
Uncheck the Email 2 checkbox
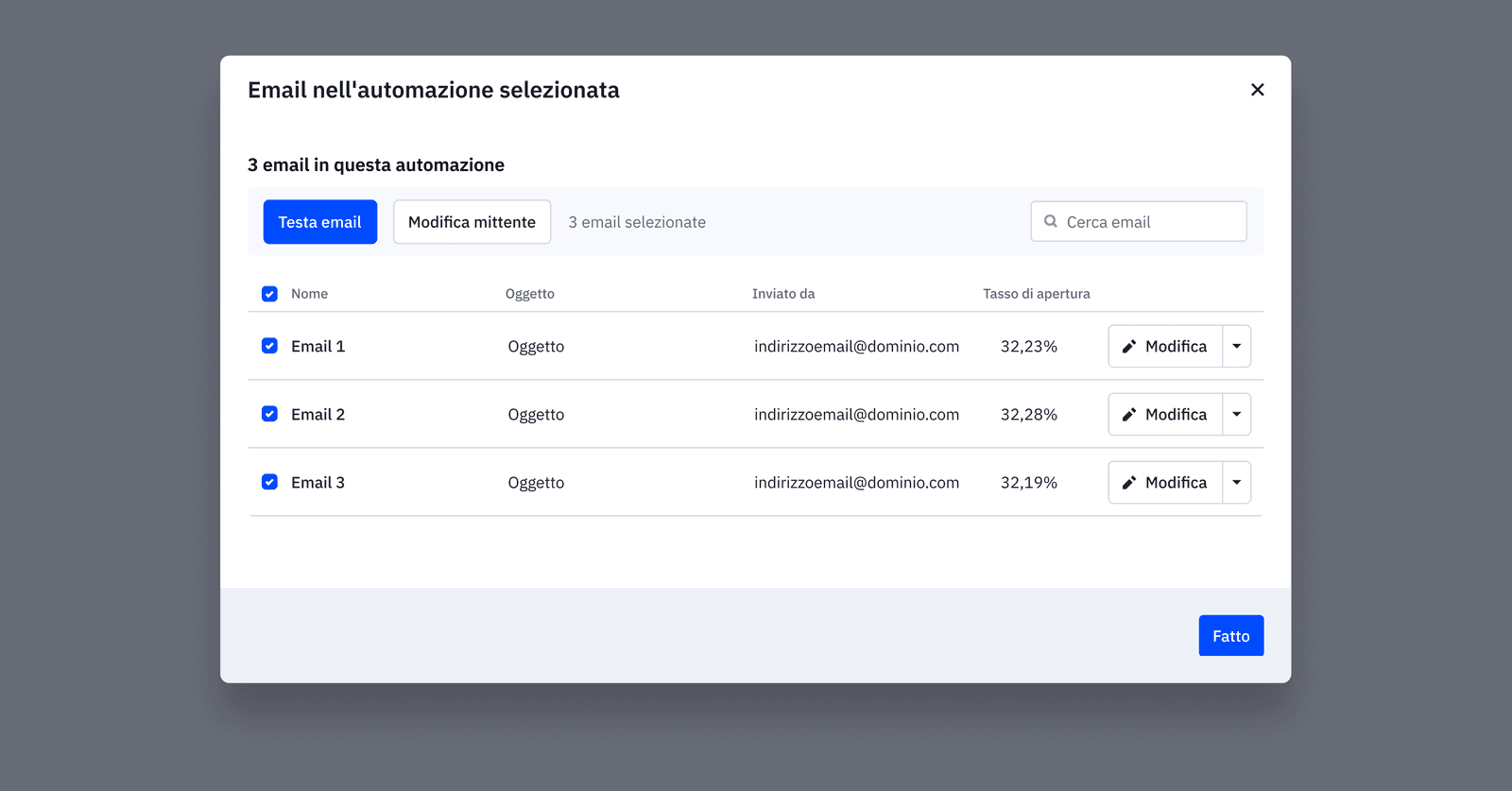click(x=269, y=414)
